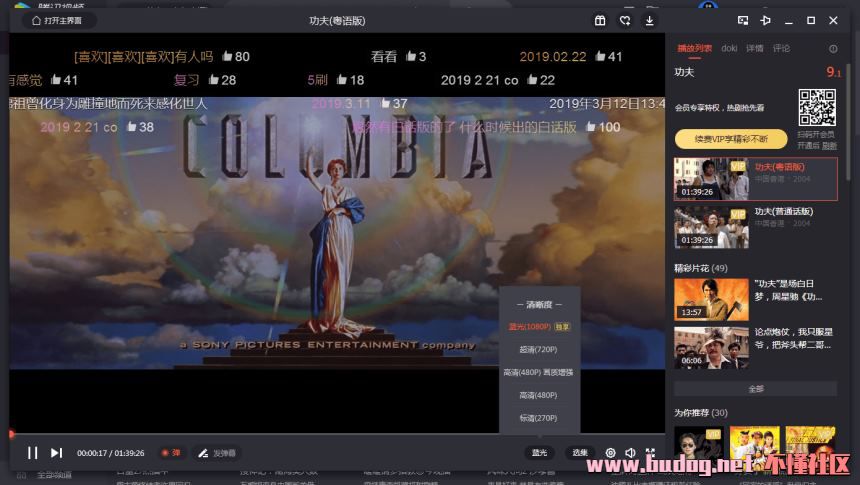The image size is (860, 485).
Task: Switch to 播放列表 tab
Action: pos(694,48)
